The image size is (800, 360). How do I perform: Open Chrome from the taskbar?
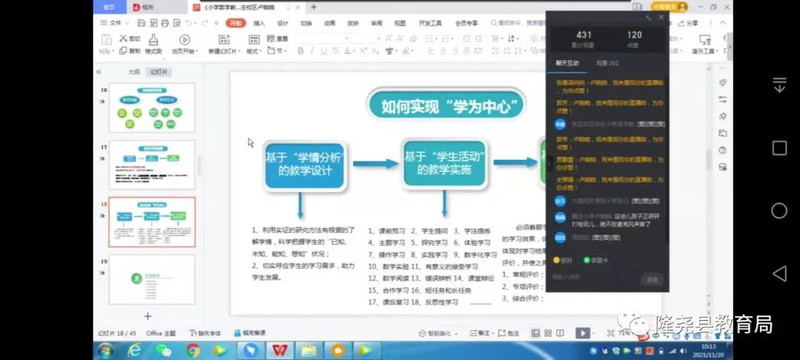coord(193,350)
